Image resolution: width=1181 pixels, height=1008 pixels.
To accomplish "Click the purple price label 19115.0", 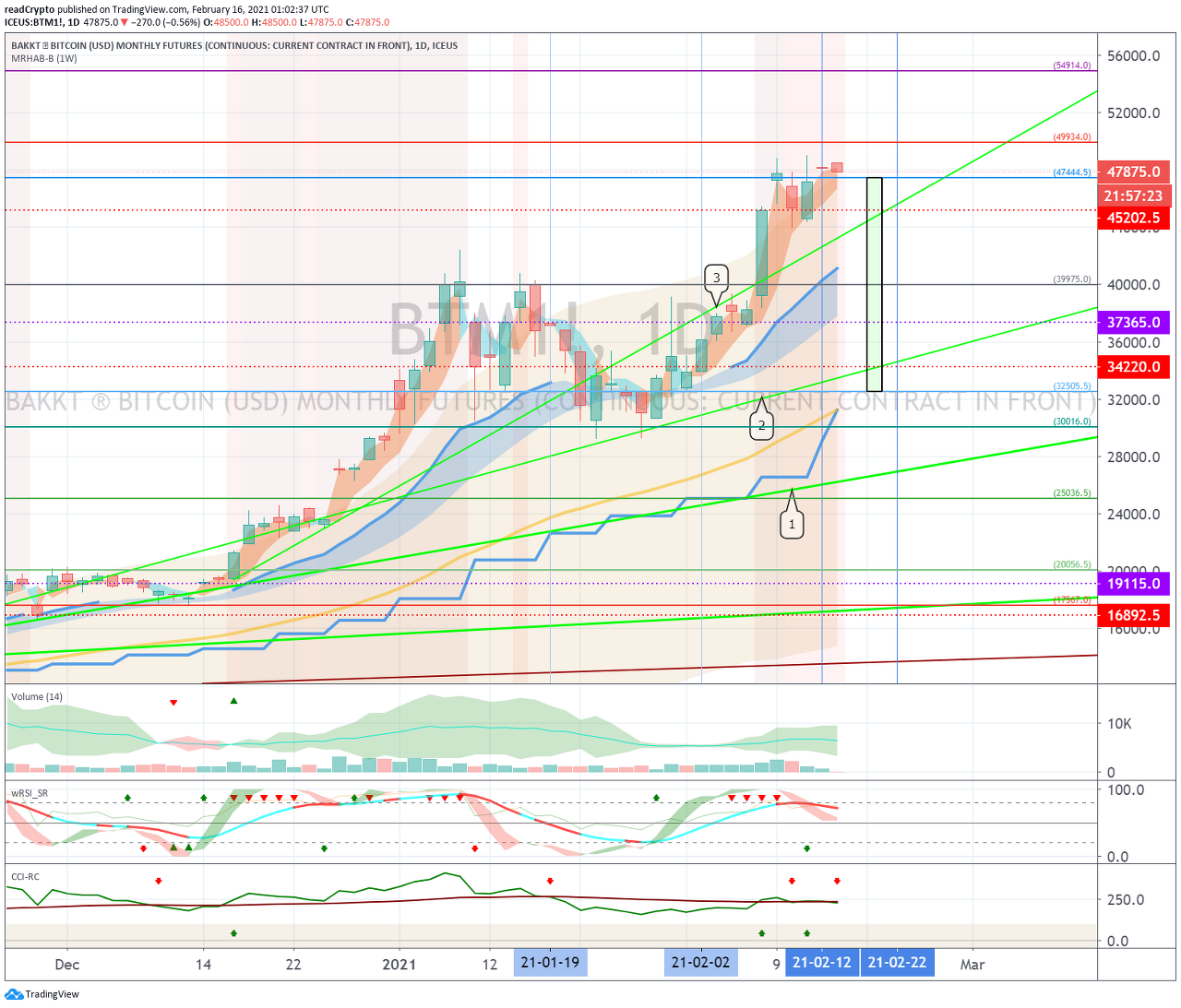I will tap(1134, 584).
